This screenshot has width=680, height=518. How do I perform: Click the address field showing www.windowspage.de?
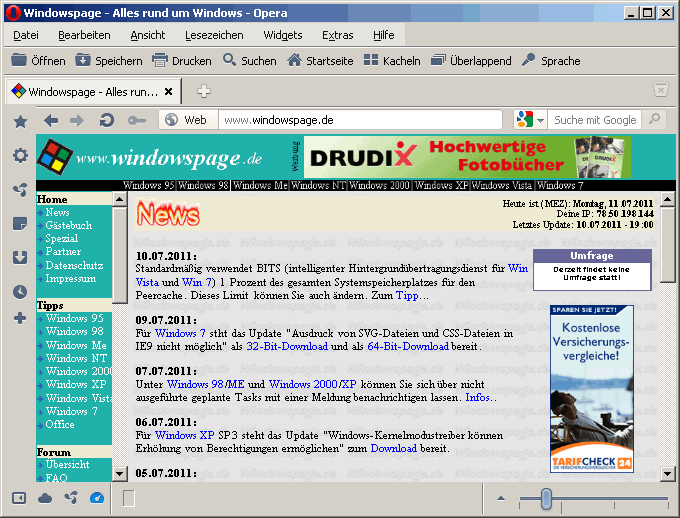click(x=360, y=120)
